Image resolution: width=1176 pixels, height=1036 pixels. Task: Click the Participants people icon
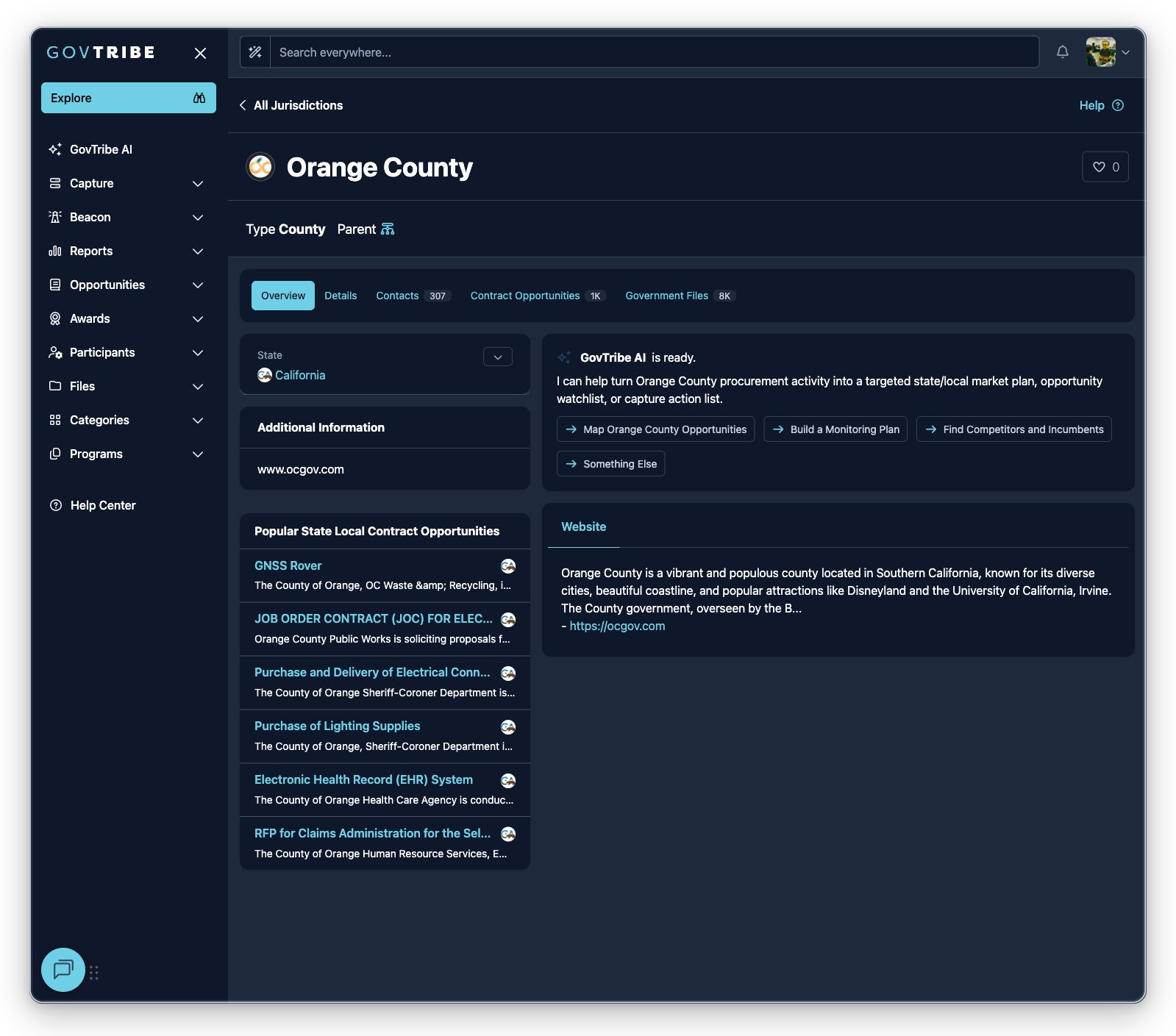click(x=55, y=352)
